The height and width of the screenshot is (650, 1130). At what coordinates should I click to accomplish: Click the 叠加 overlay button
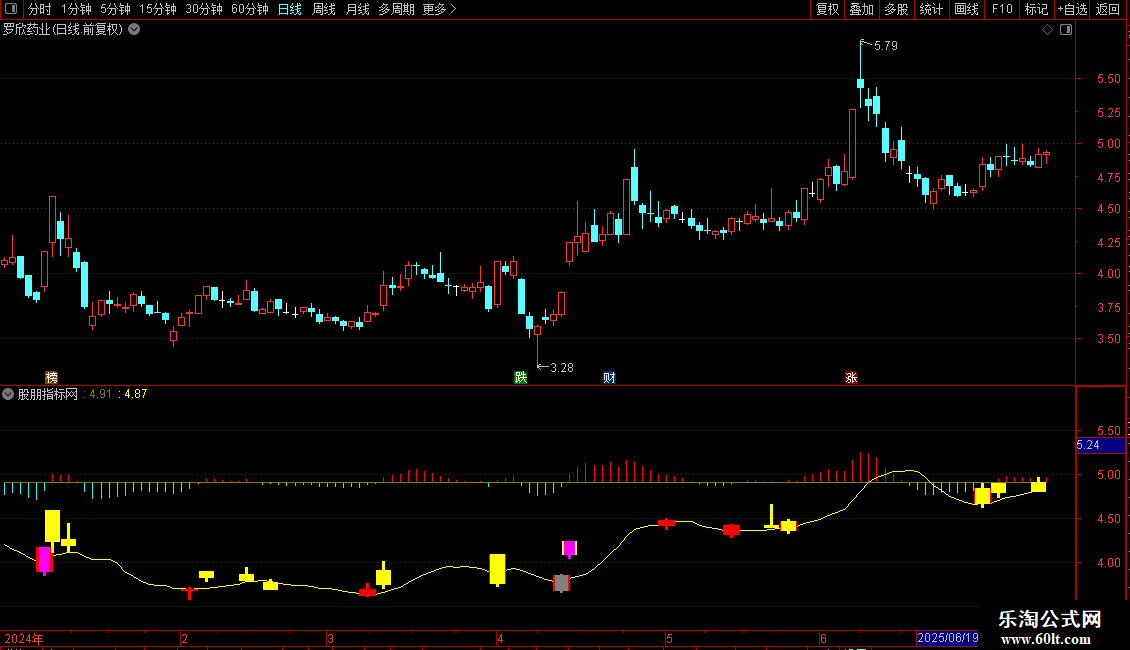tap(861, 9)
